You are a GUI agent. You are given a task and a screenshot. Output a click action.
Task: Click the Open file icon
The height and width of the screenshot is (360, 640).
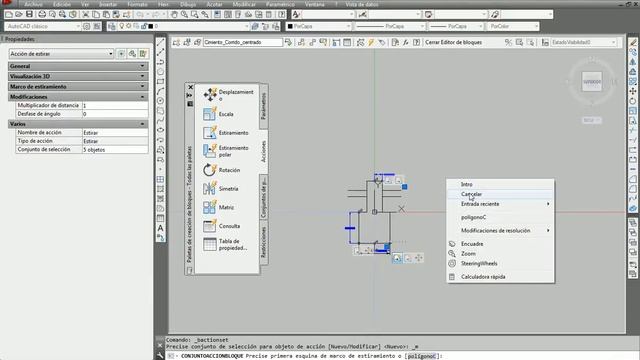tap(19, 14)
